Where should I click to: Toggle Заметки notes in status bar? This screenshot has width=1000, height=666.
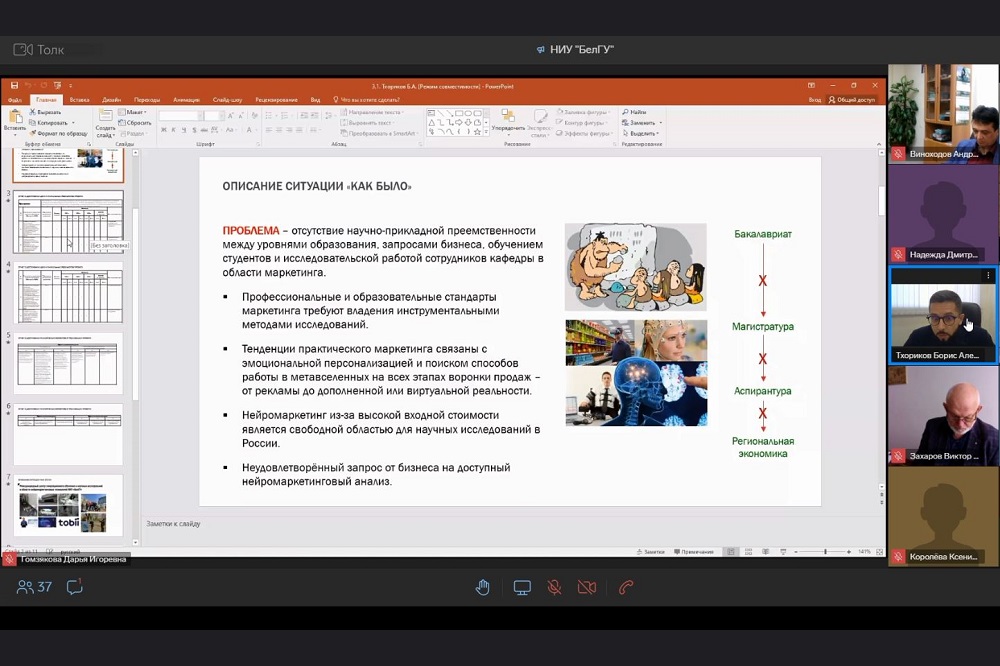(651, 552)
